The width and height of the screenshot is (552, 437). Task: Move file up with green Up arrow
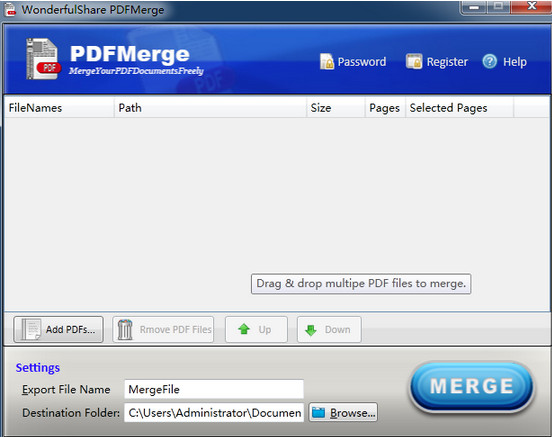pos(256,329)
